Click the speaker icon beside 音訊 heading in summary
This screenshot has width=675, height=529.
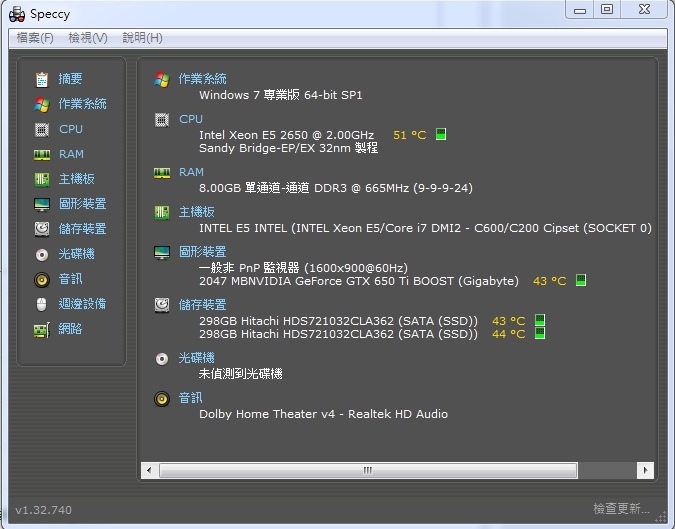(x=162, y=399)
